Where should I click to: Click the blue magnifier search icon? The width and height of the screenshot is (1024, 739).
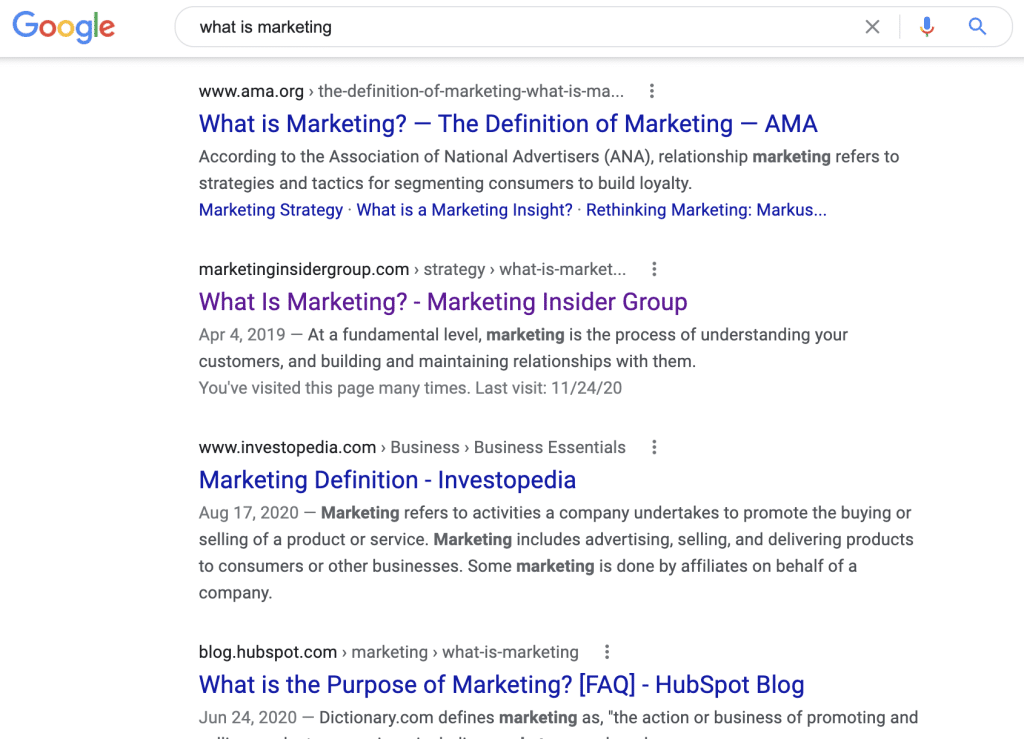[x=977, y=27]
